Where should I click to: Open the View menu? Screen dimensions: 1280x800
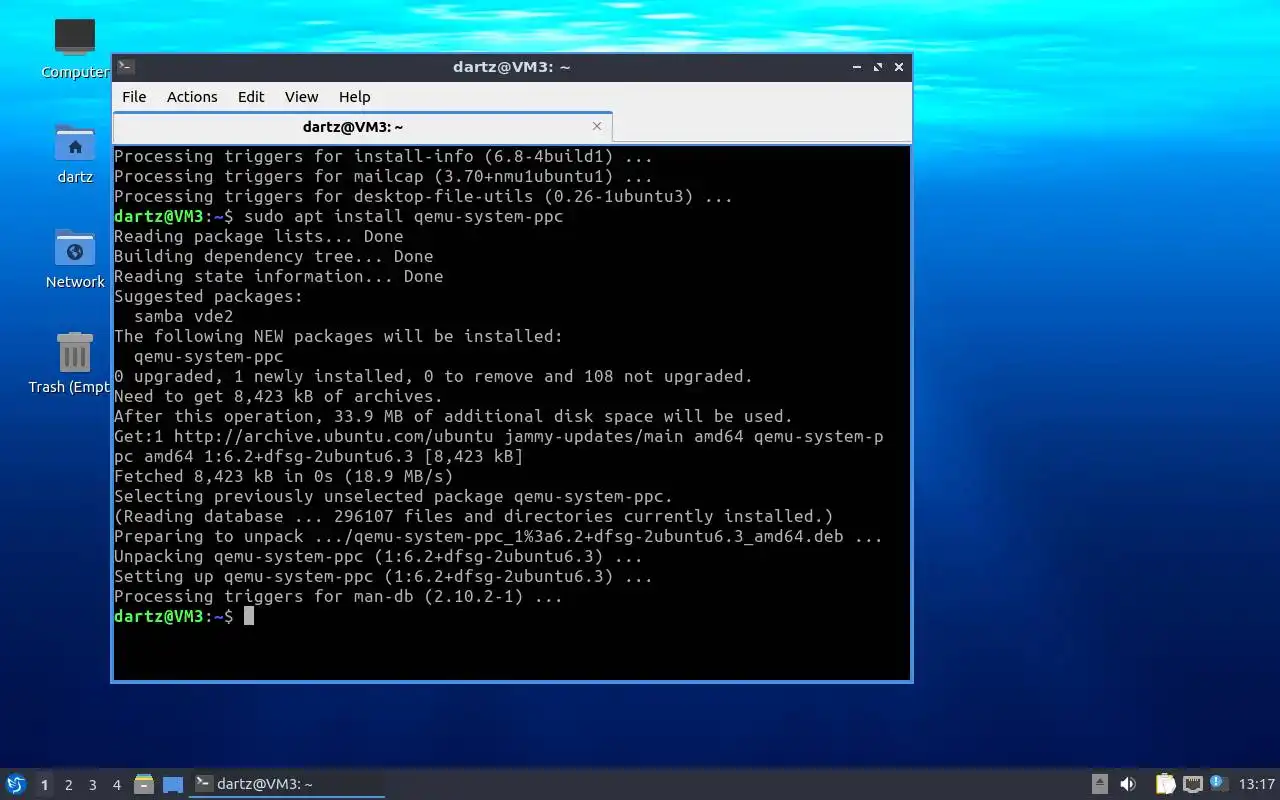301,97
